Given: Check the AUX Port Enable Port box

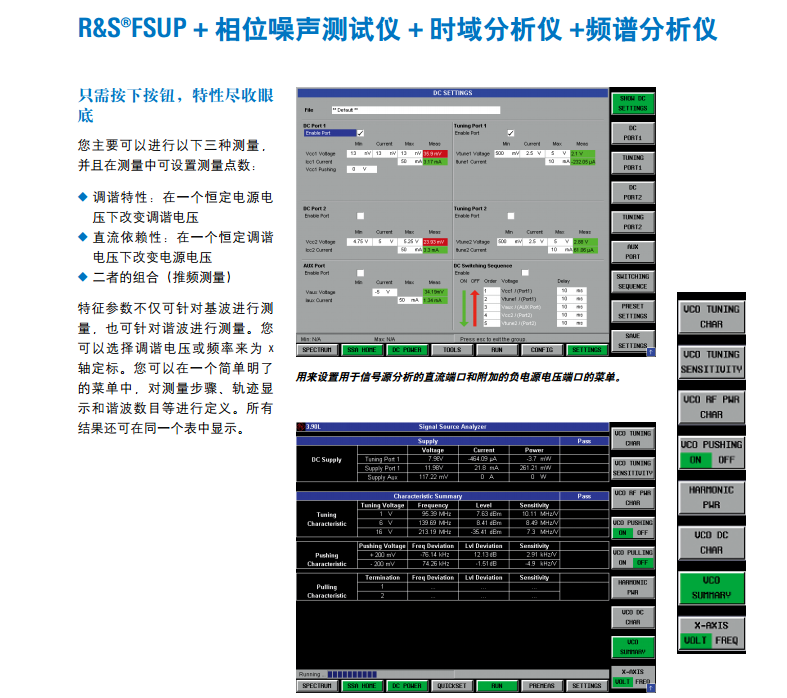Looking at the screenshot, I should [360, 273].
